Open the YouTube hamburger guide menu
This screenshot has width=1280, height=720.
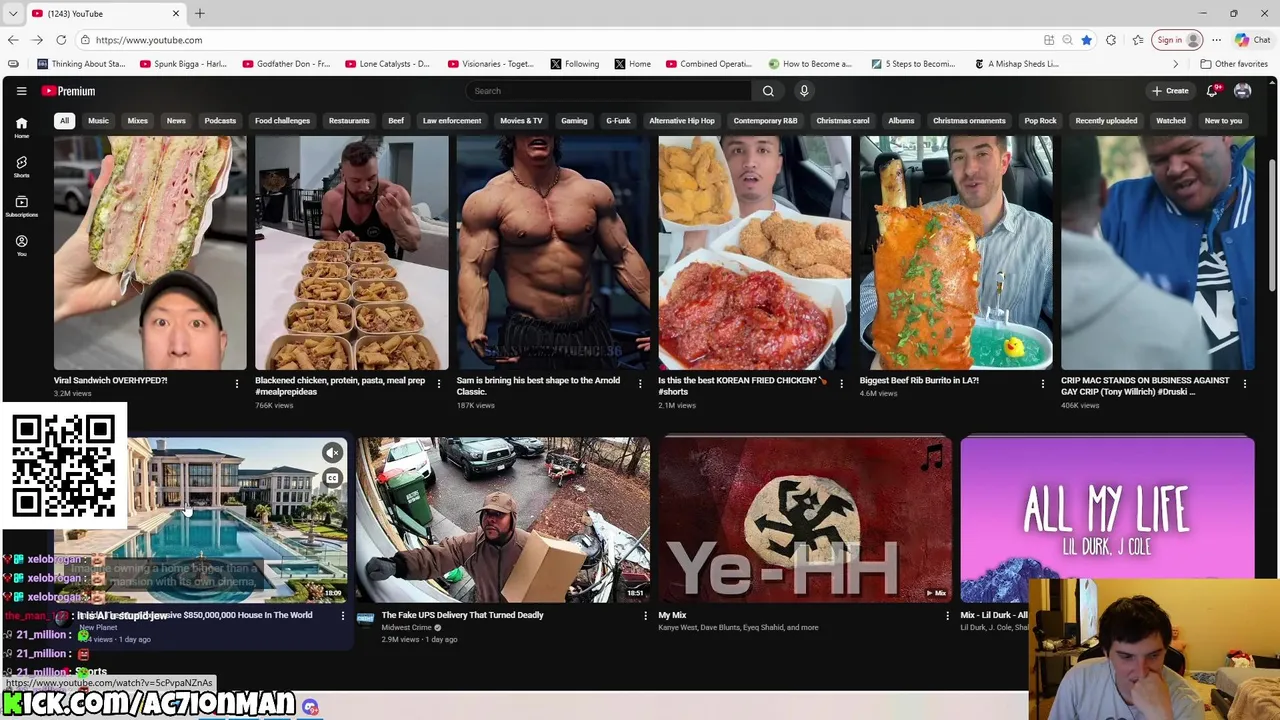pyautogui.click(x=21, y=91)
